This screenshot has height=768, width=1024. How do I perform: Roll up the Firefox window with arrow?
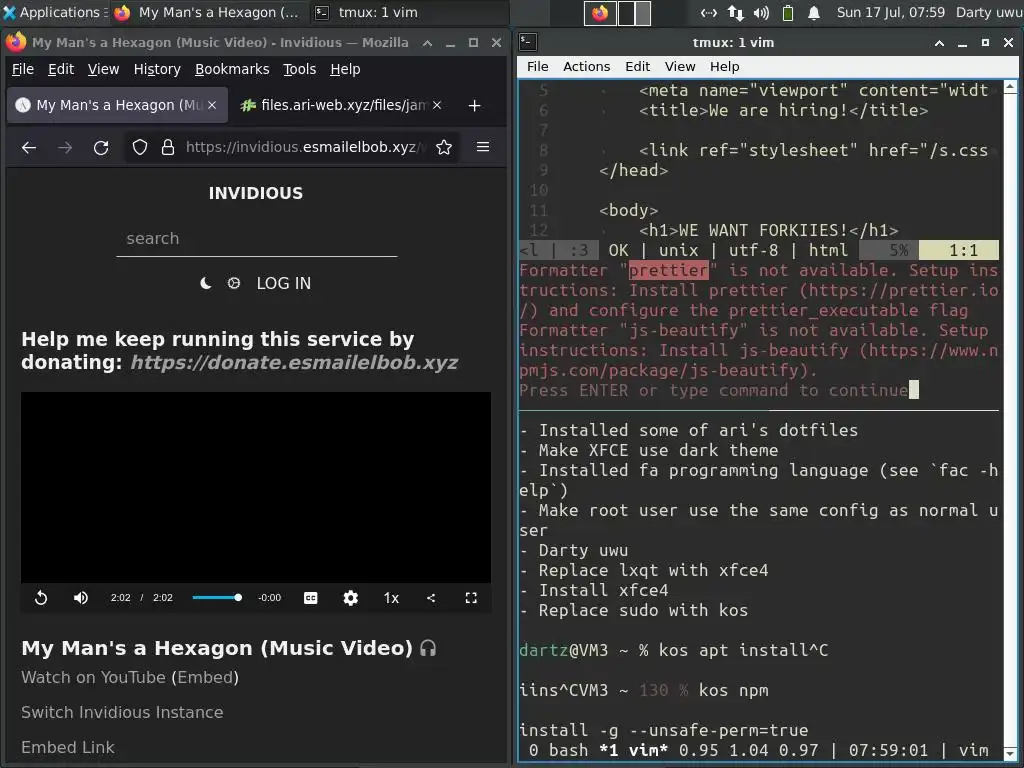427,43
